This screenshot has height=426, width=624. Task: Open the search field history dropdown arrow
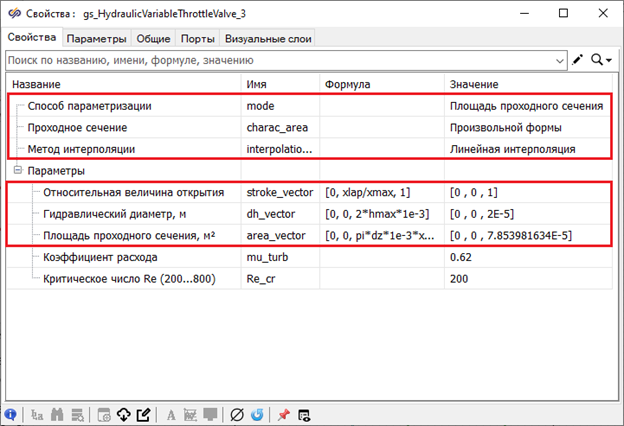560,60
